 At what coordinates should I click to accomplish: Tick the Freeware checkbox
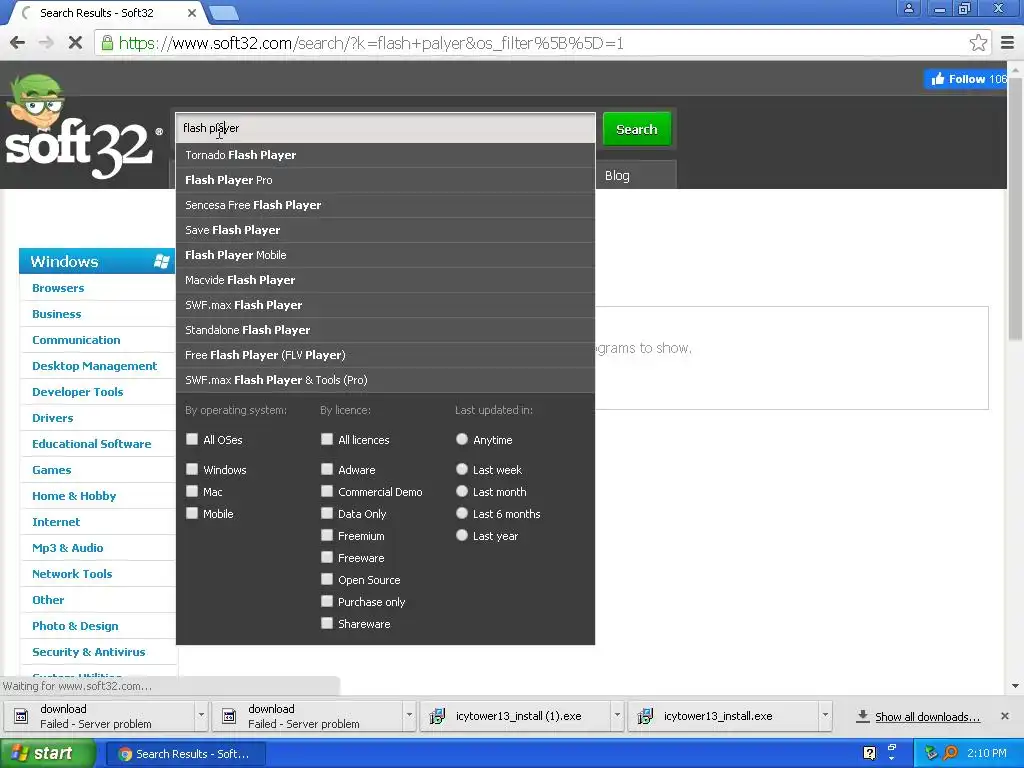[x=327, y=557]
